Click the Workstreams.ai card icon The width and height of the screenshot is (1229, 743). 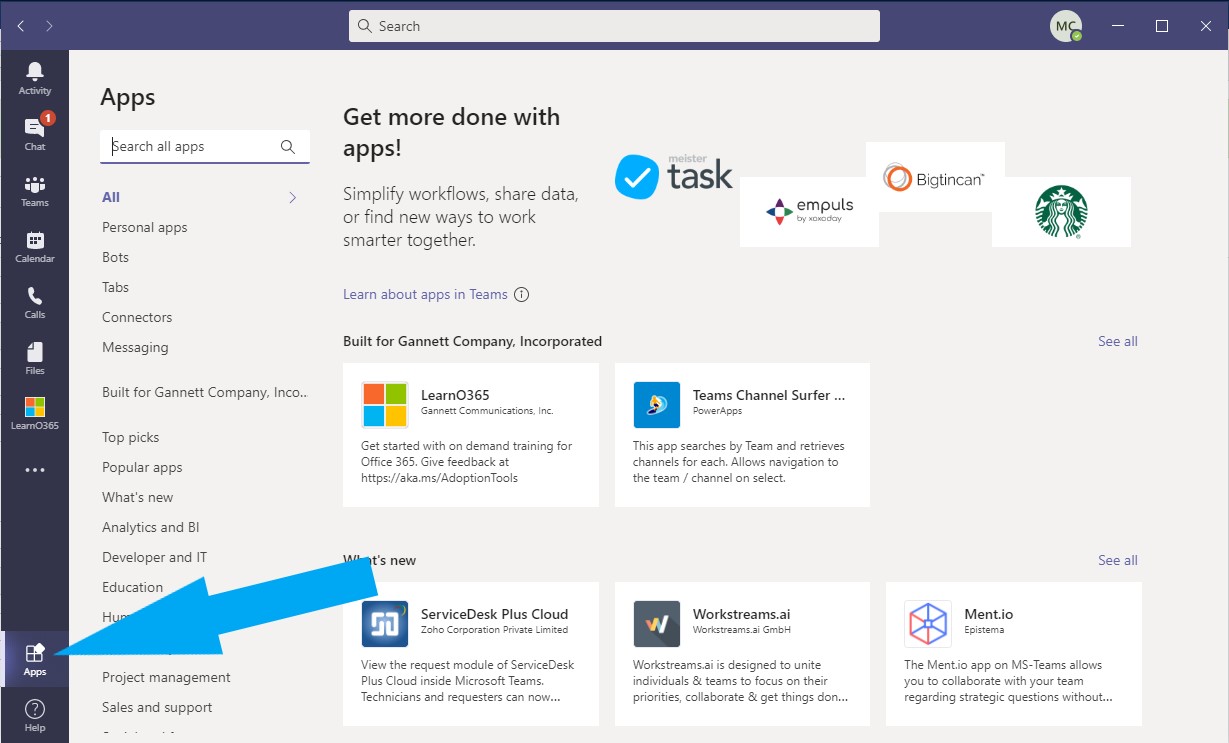pos(657,624)
